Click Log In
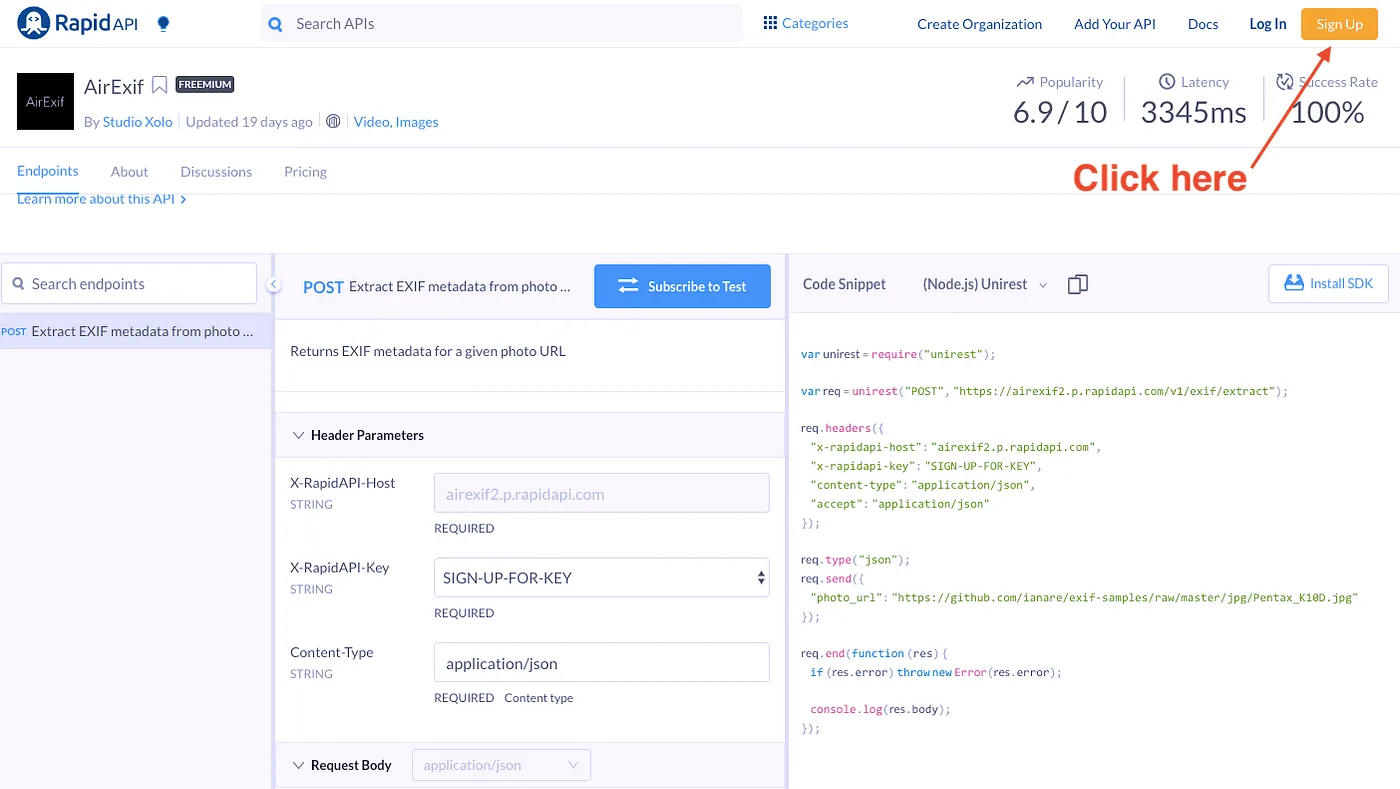The width and height of the screenshot is (1400, 789). click(x=1268, y=24)
